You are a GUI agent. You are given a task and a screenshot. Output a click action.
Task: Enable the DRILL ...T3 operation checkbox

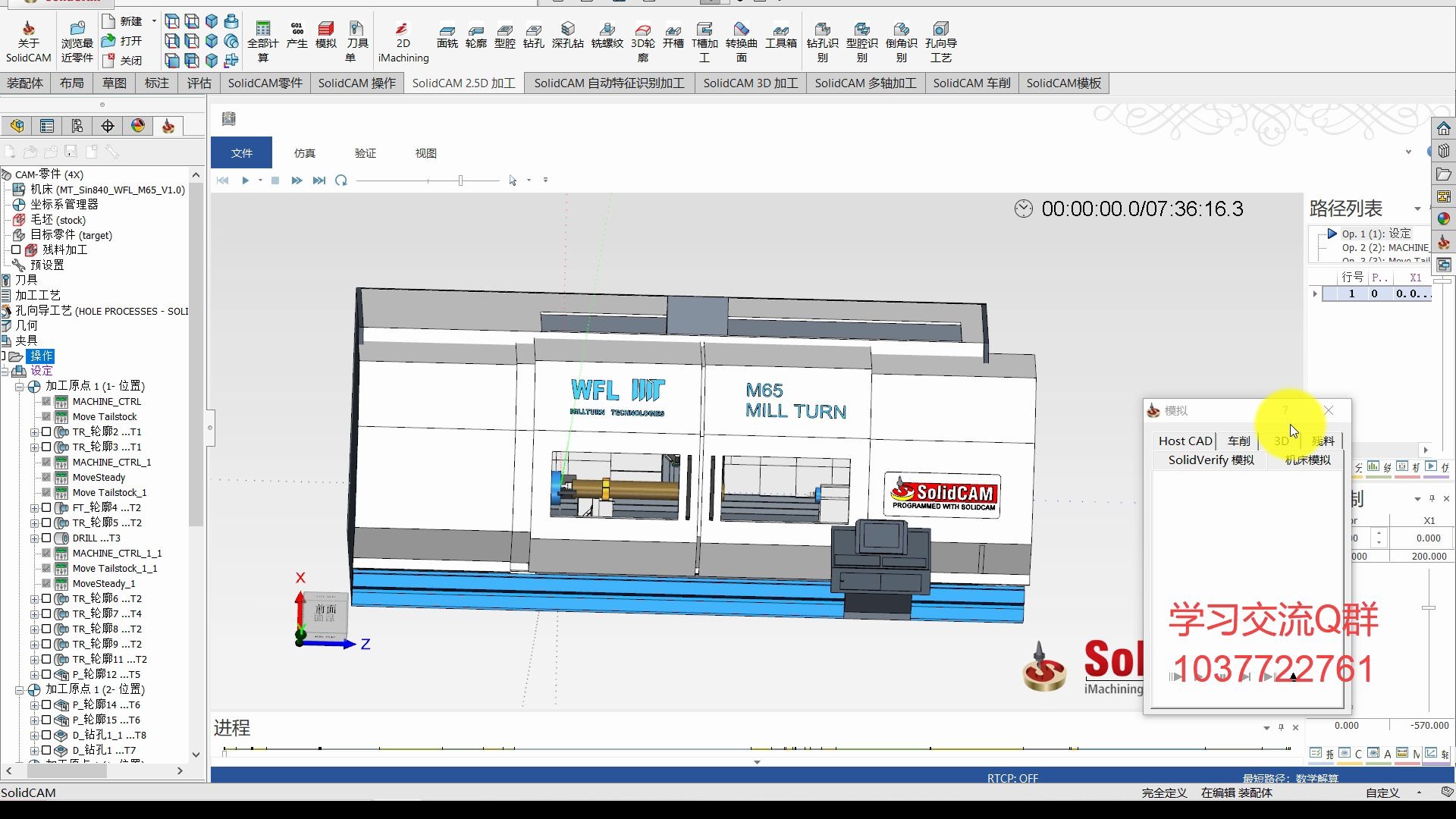[46, 538]
